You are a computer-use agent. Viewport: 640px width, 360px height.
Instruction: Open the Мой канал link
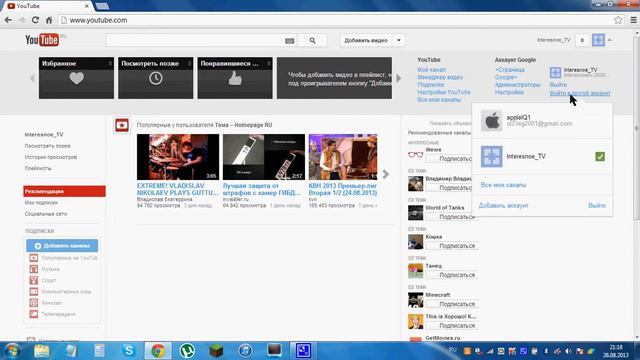pos(431,70)
